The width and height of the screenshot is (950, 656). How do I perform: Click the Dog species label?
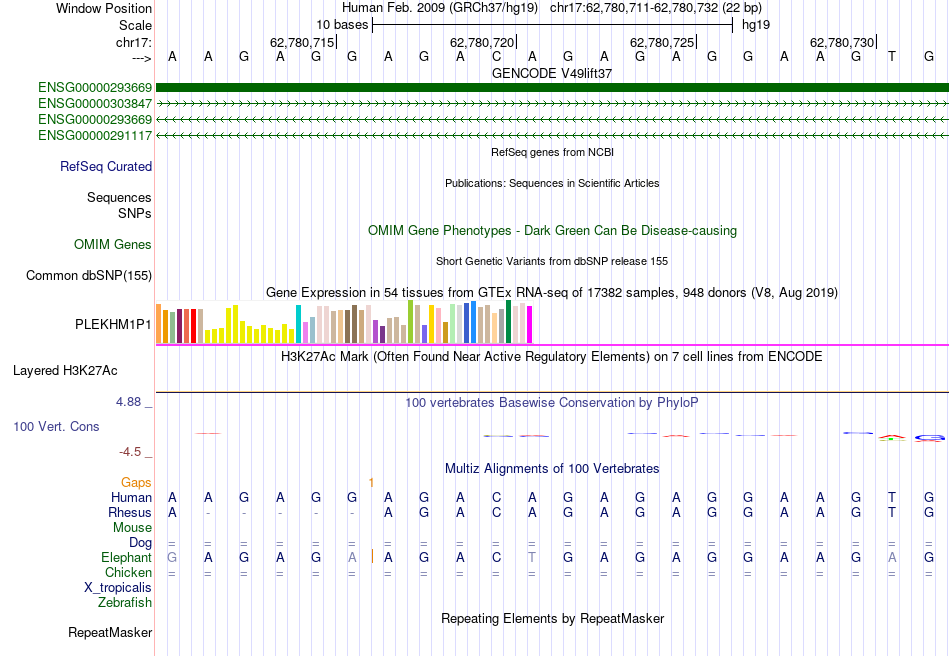[140, 543]
